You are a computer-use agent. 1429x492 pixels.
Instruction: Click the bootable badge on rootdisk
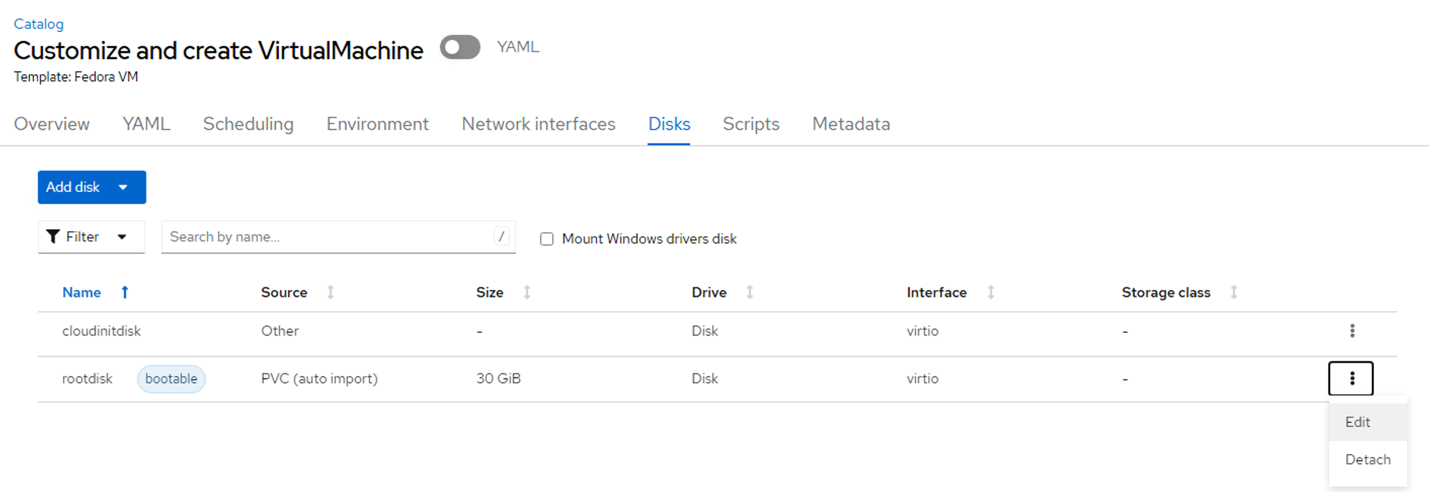pos(171,379)
